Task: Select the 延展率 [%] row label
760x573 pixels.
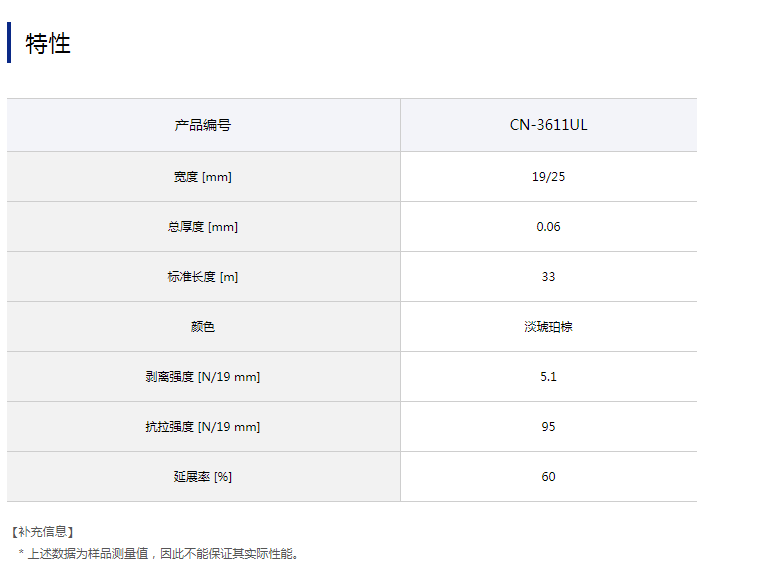Action: coord(203,477)
